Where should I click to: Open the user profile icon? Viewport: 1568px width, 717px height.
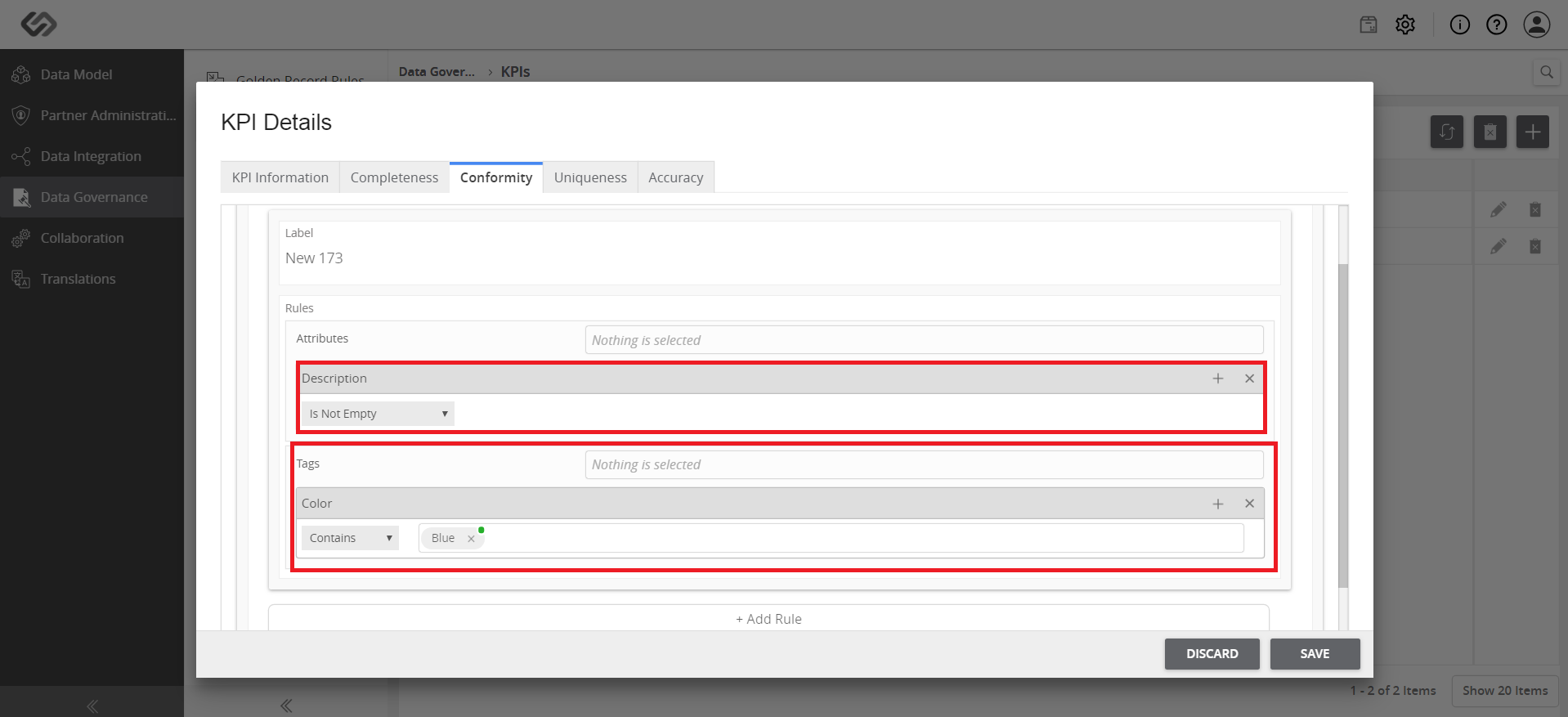click(x=1537, y=25)
